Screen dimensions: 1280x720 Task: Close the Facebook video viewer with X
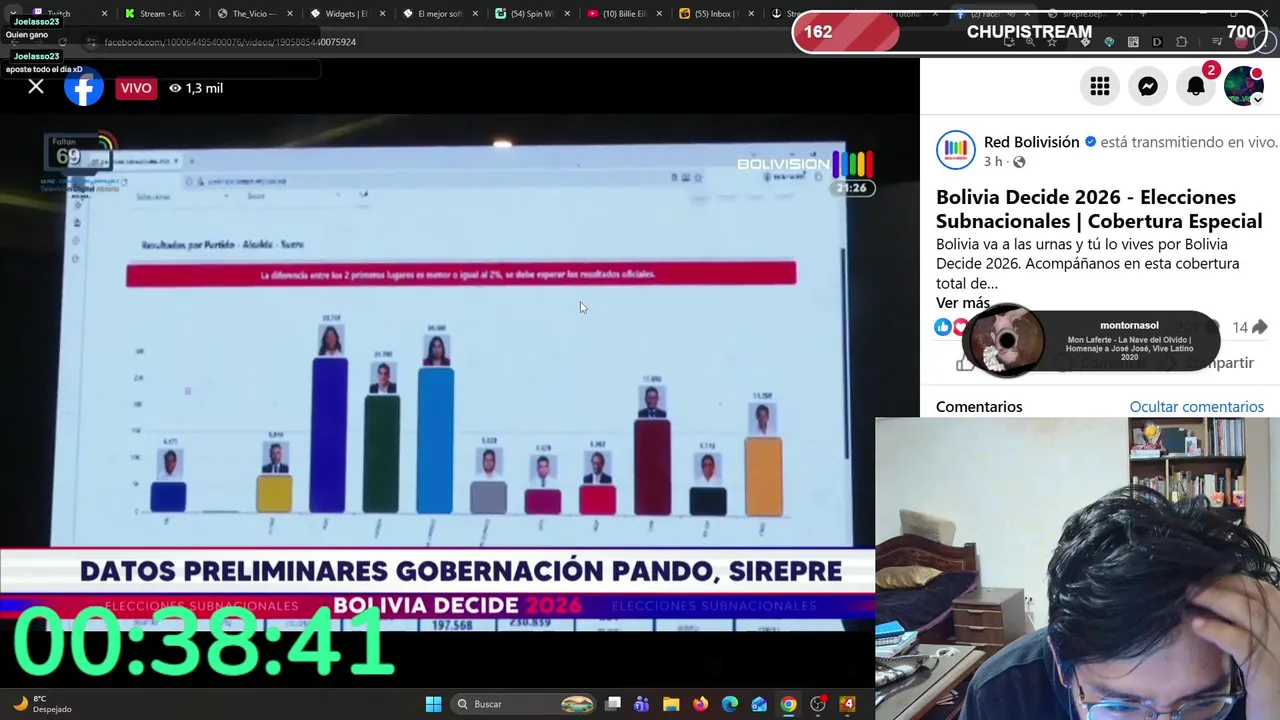36,87
